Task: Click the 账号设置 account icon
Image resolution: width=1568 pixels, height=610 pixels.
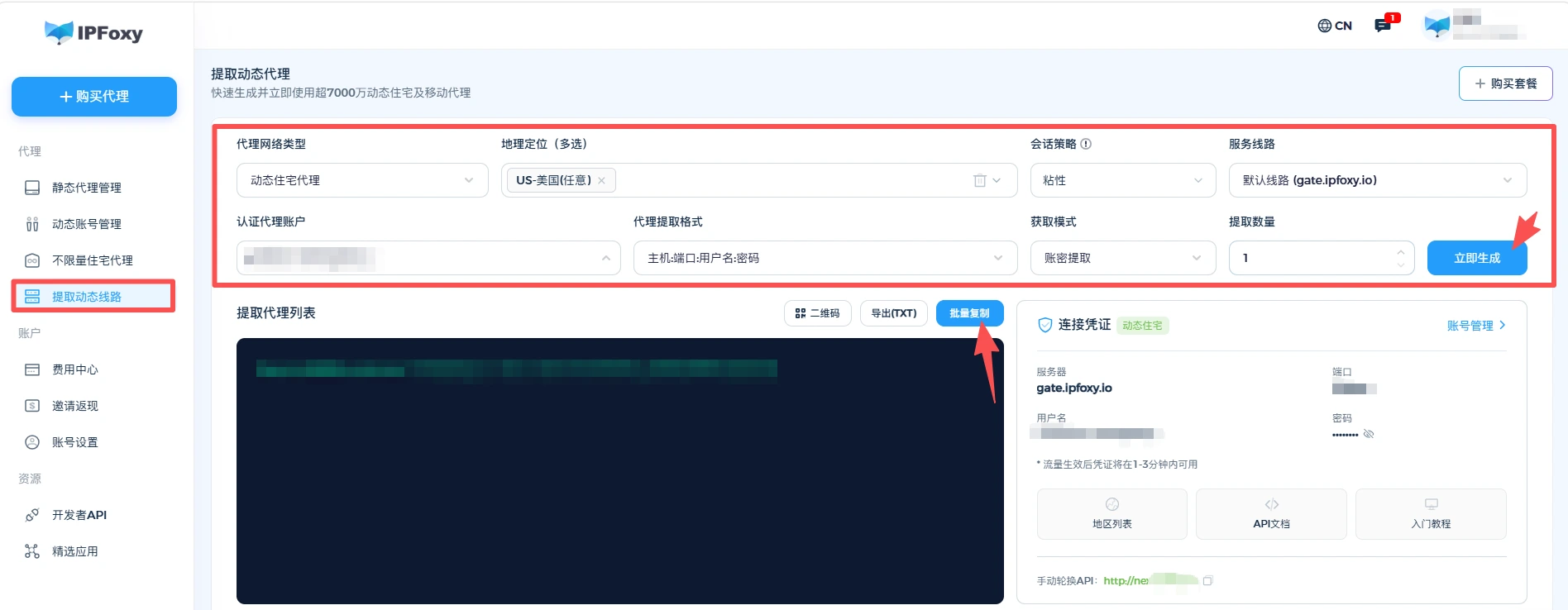Action: pos(32,442)
